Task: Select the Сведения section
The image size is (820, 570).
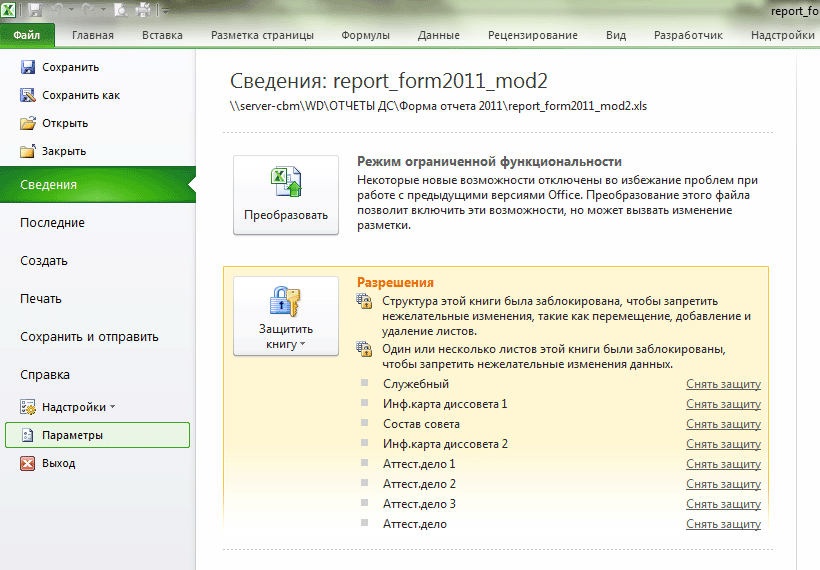Action: (x=98, y=185)
